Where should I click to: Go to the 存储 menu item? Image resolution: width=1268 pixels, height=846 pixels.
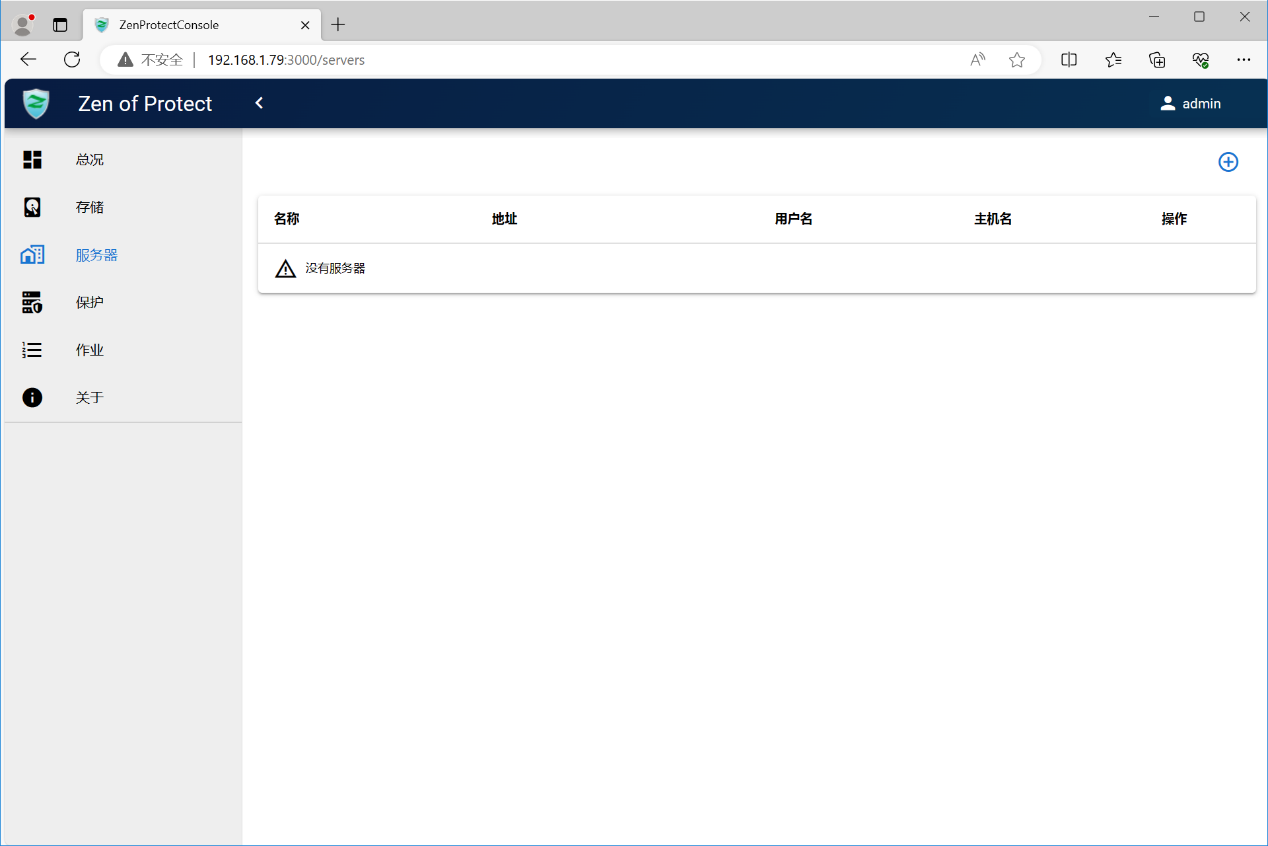pos(90,207)
